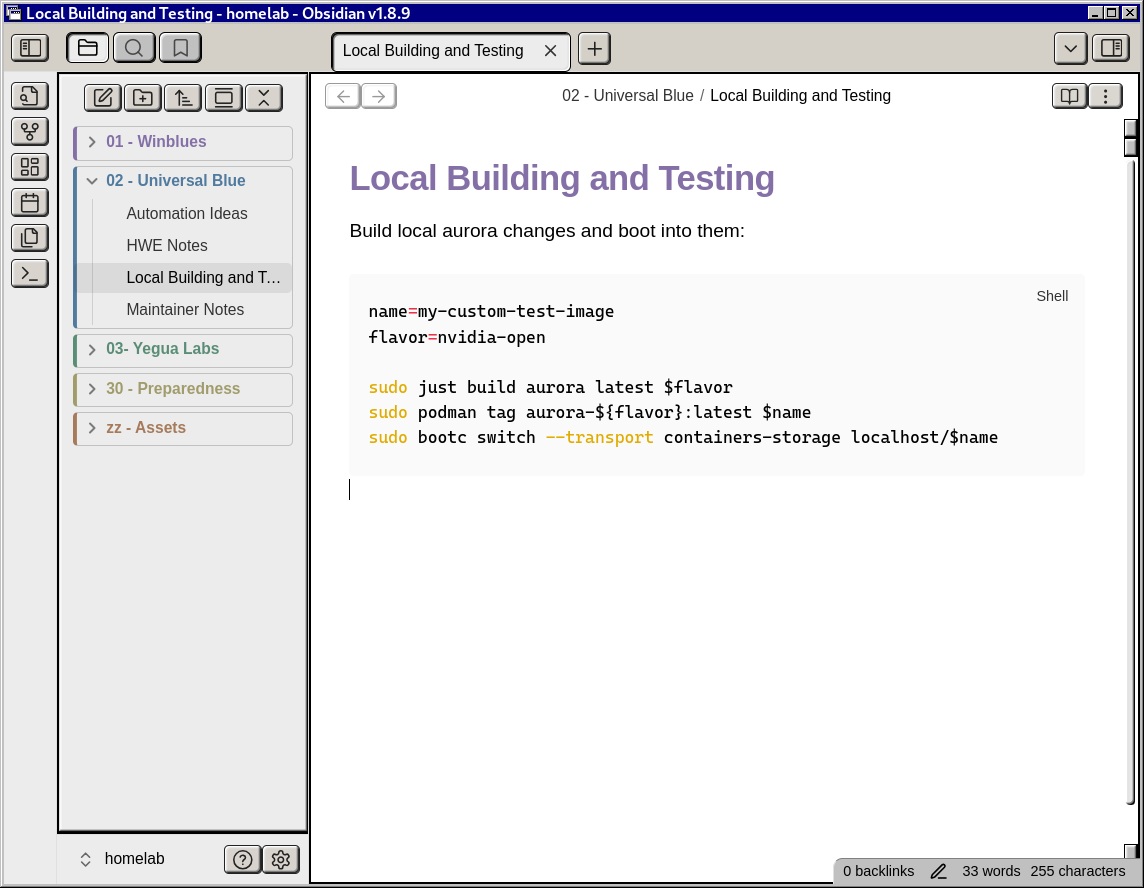
Task: Expand the 03- Yegua Labs folder
Action: tap(183, 350)
